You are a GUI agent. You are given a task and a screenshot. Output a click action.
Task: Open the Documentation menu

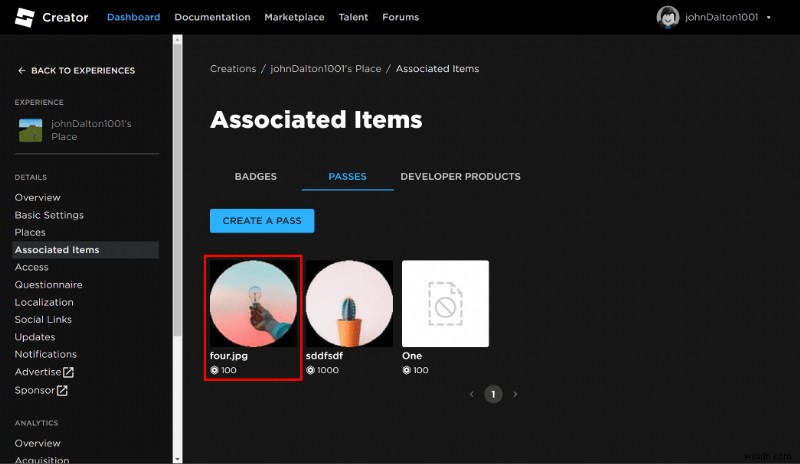click(x=212, y=17)
